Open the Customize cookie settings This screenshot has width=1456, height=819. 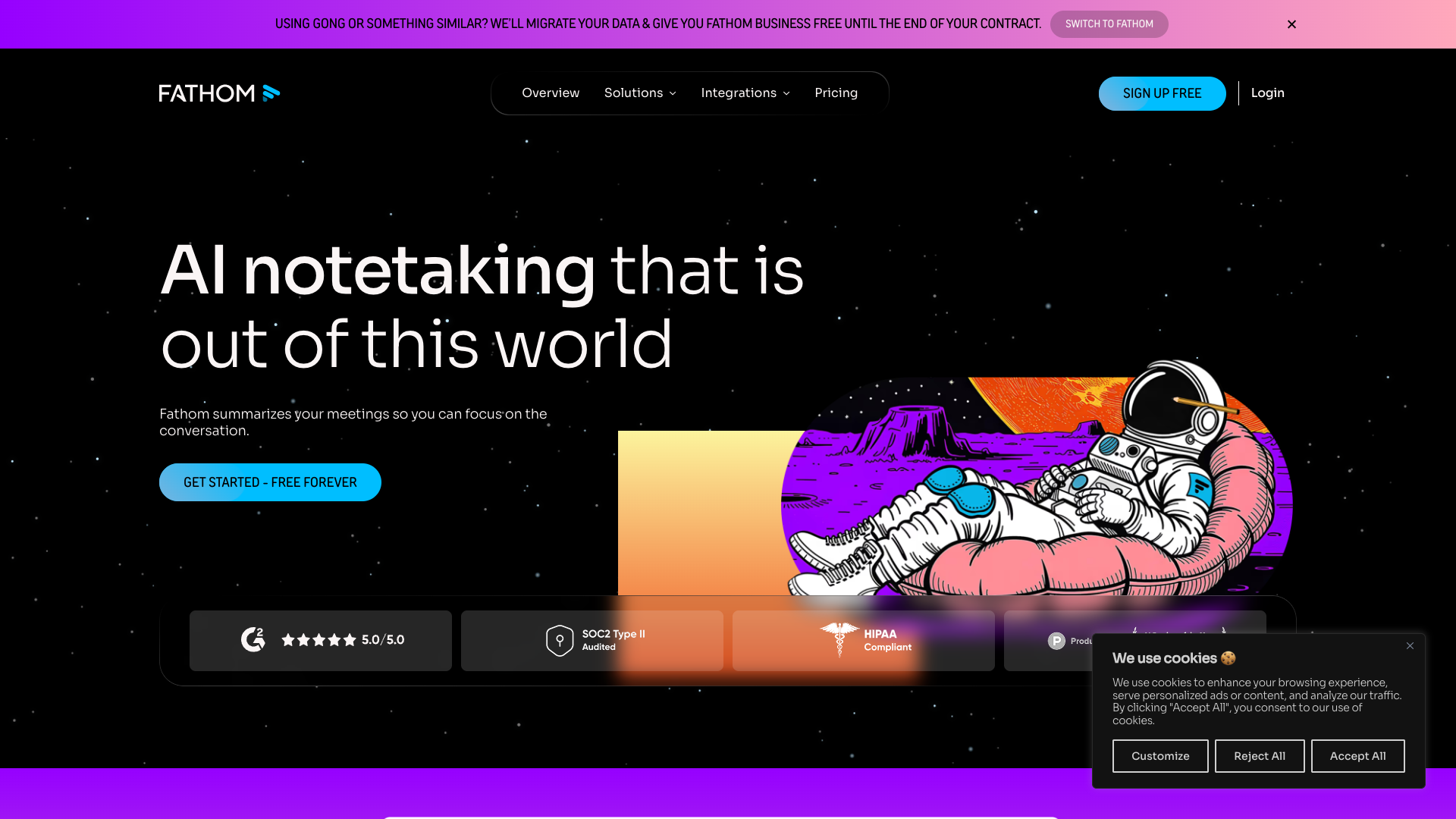point(1159,756)
